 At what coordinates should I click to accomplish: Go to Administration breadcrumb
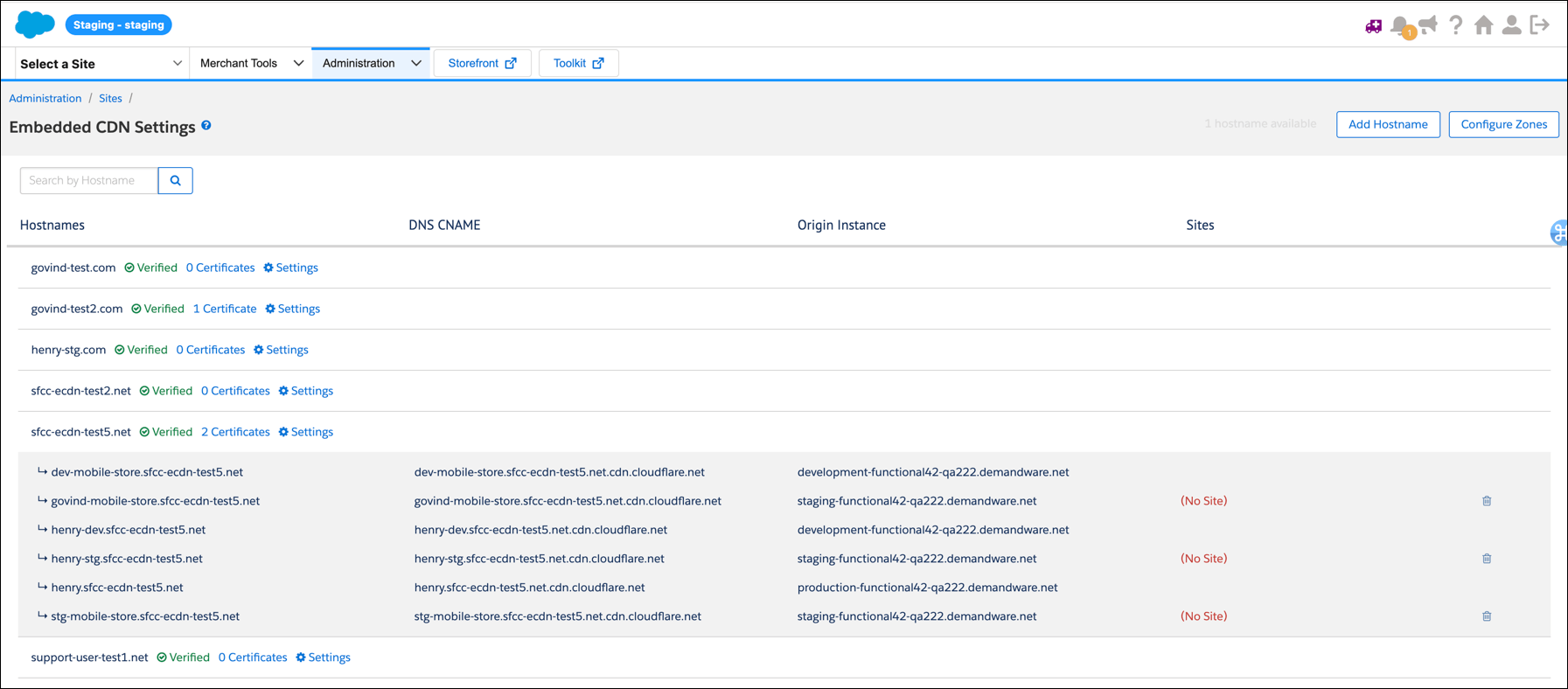(x=45, y=98)
